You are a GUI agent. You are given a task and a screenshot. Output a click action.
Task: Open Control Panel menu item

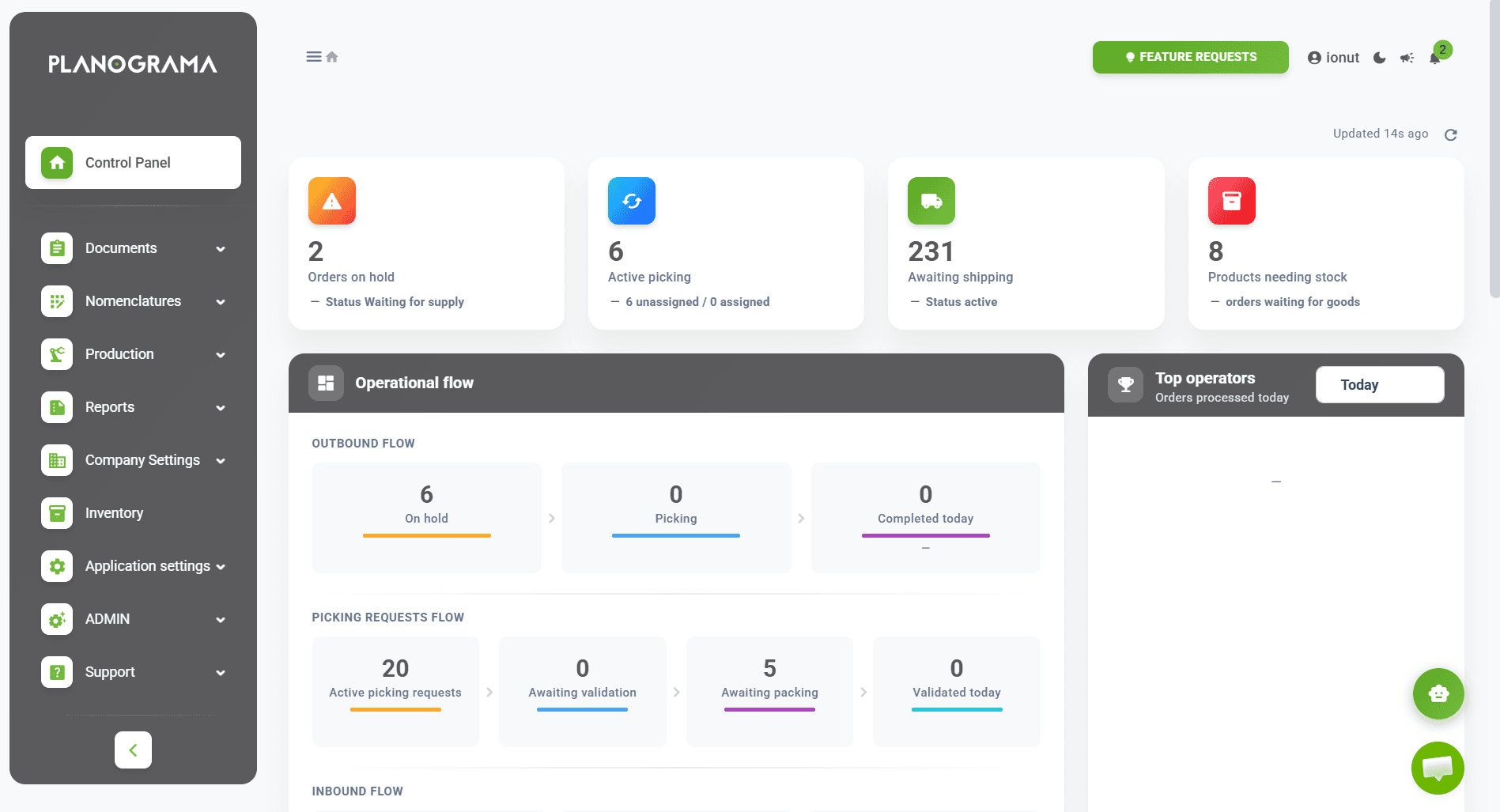point(133,162)
